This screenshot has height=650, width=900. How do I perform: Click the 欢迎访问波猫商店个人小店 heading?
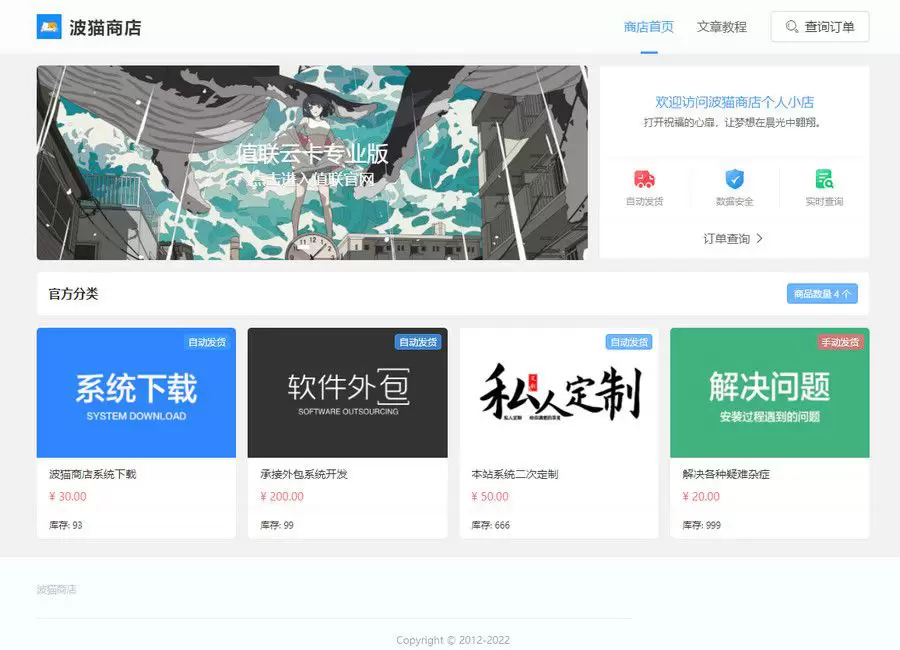[735, 102]
